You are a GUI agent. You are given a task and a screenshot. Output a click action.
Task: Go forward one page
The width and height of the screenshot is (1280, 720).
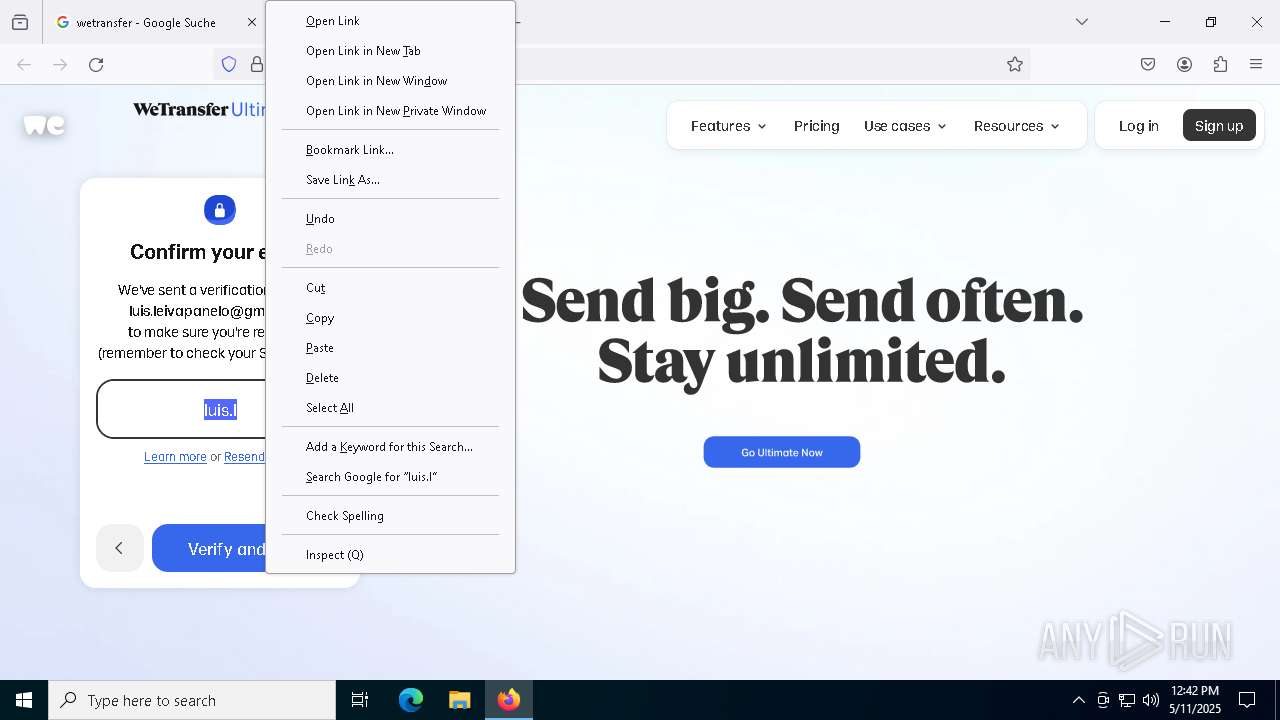click(x=60, y=64)
